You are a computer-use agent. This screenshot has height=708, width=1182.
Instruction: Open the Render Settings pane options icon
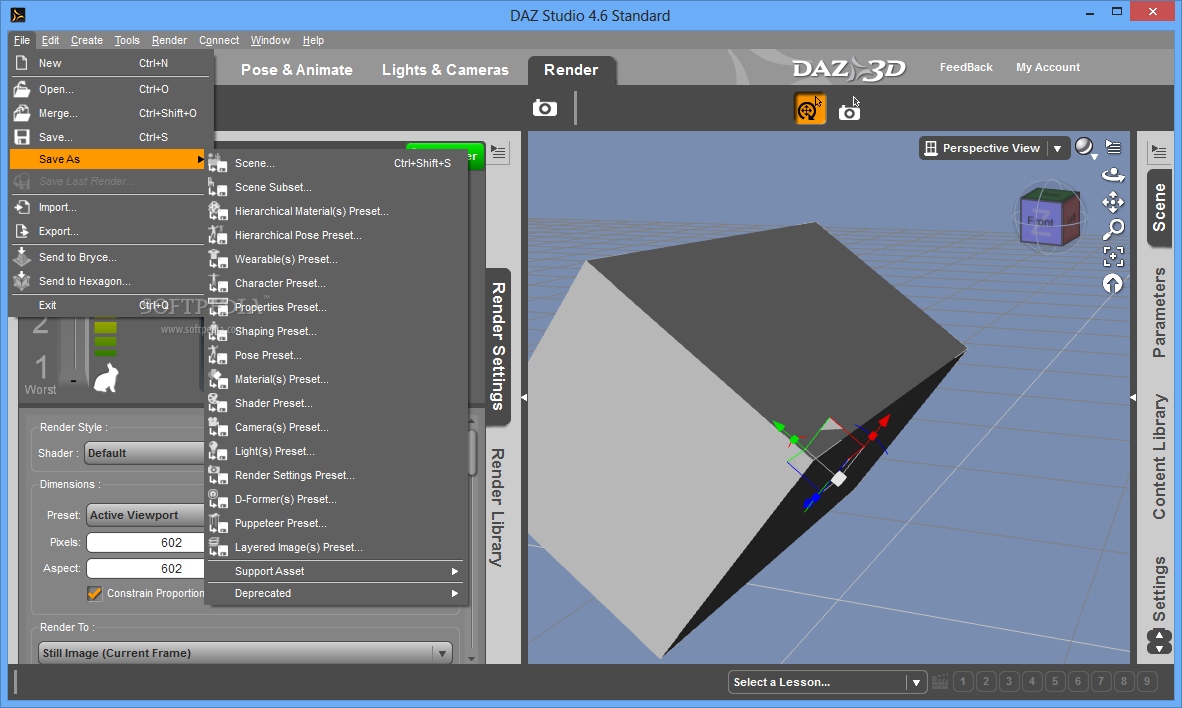(498, 152)
